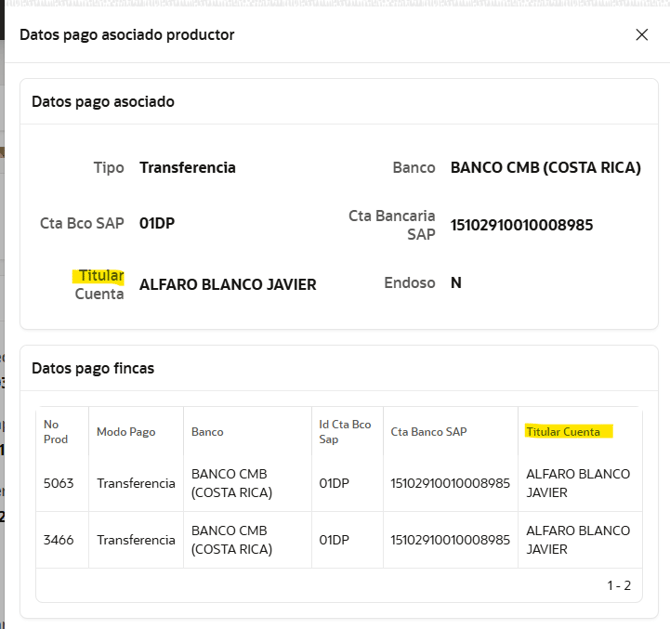Click the Titular Cuenta name ALFARO BLANCO JAVIER field
This screenshot has width=670, height=629.
tap(227, 285)
